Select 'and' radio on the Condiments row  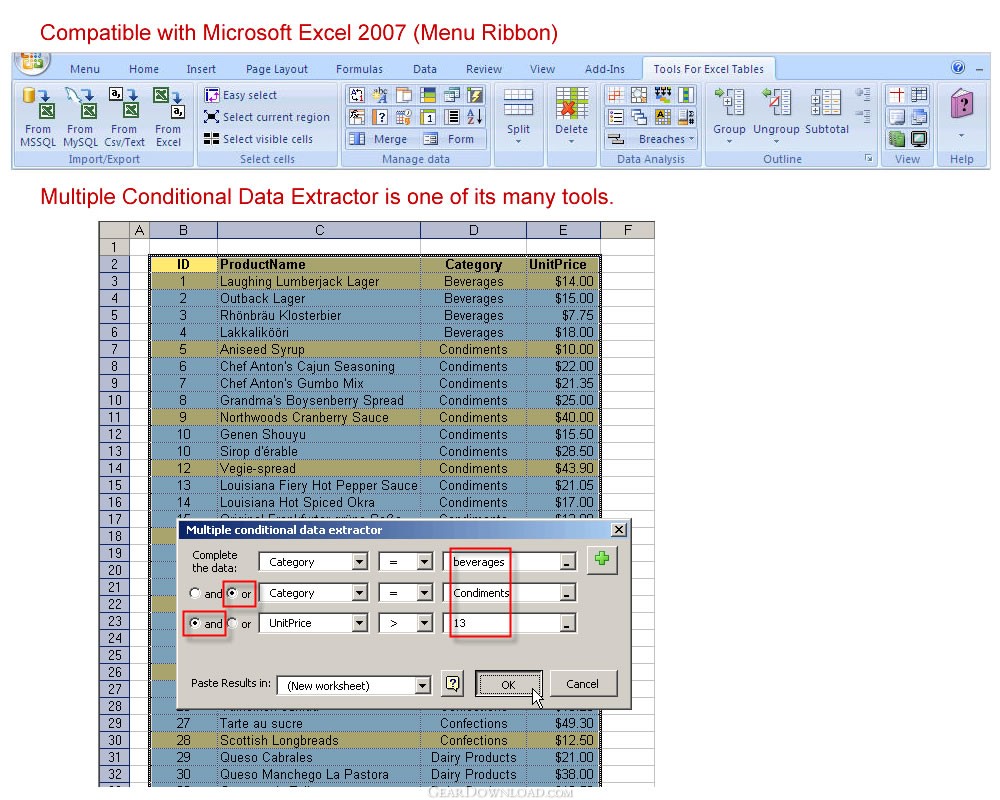tap(195, 593)
